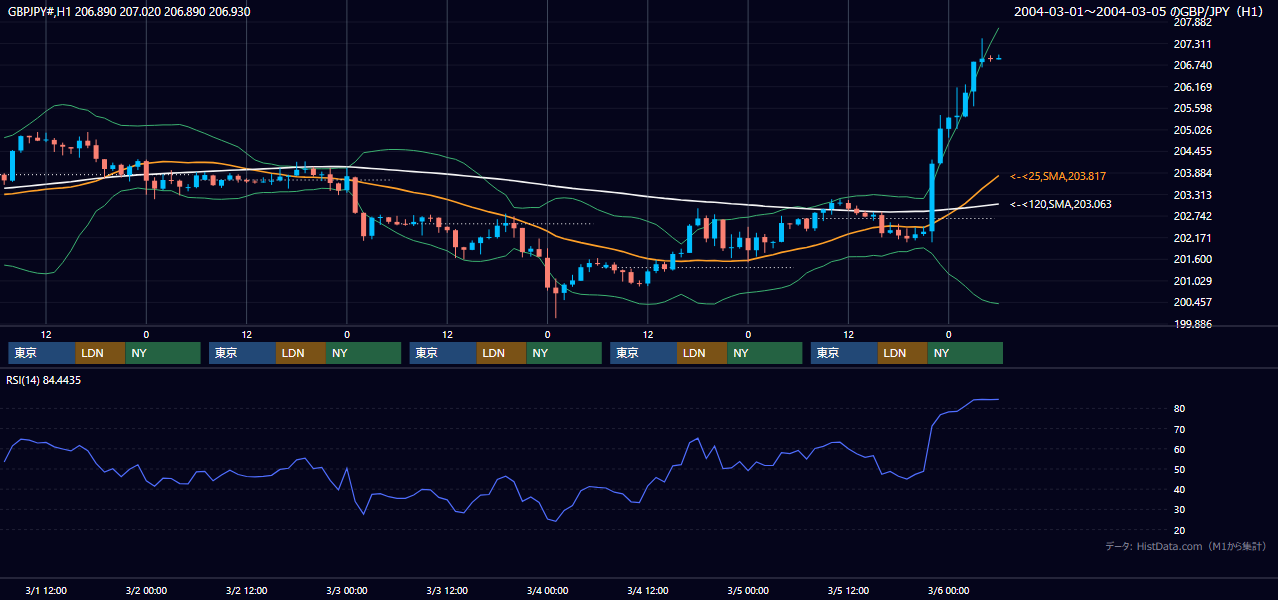This screenshot has width=1278, height=600.
Task: Click the 3/2 00:00 date label
Action: click(x=146, y=590)
